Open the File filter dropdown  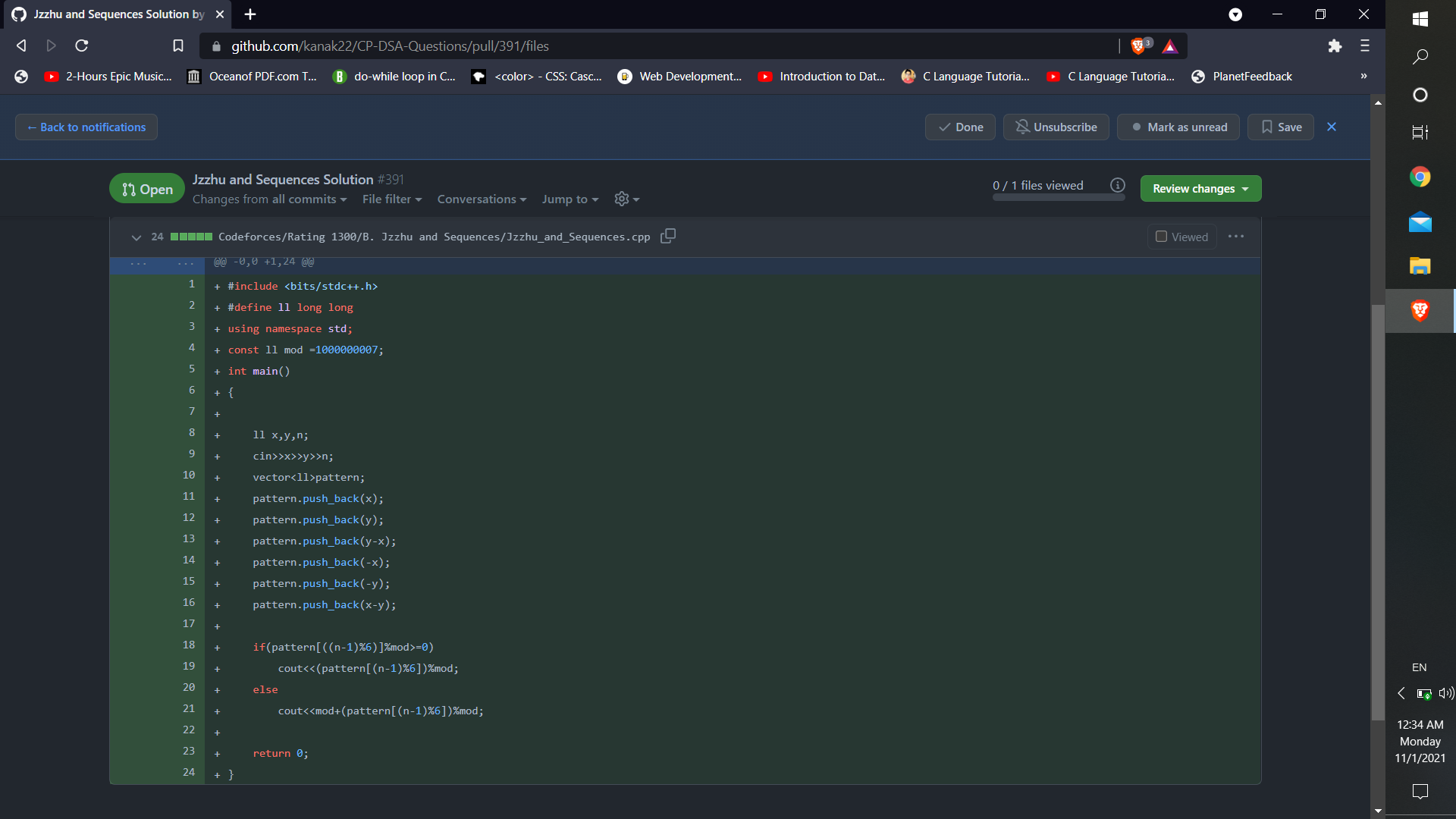pos(391,199)
